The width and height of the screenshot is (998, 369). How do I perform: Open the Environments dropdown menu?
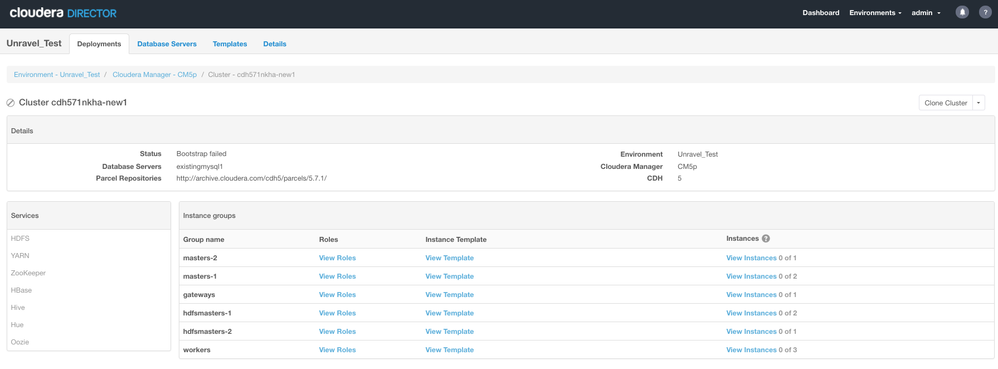(875, 13)
